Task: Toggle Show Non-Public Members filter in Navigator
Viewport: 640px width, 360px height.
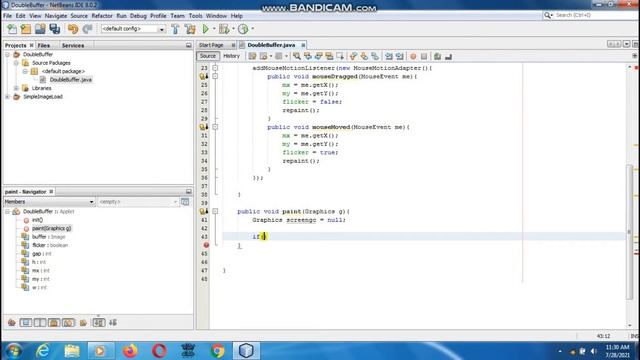Action: (x=54, y=323)
